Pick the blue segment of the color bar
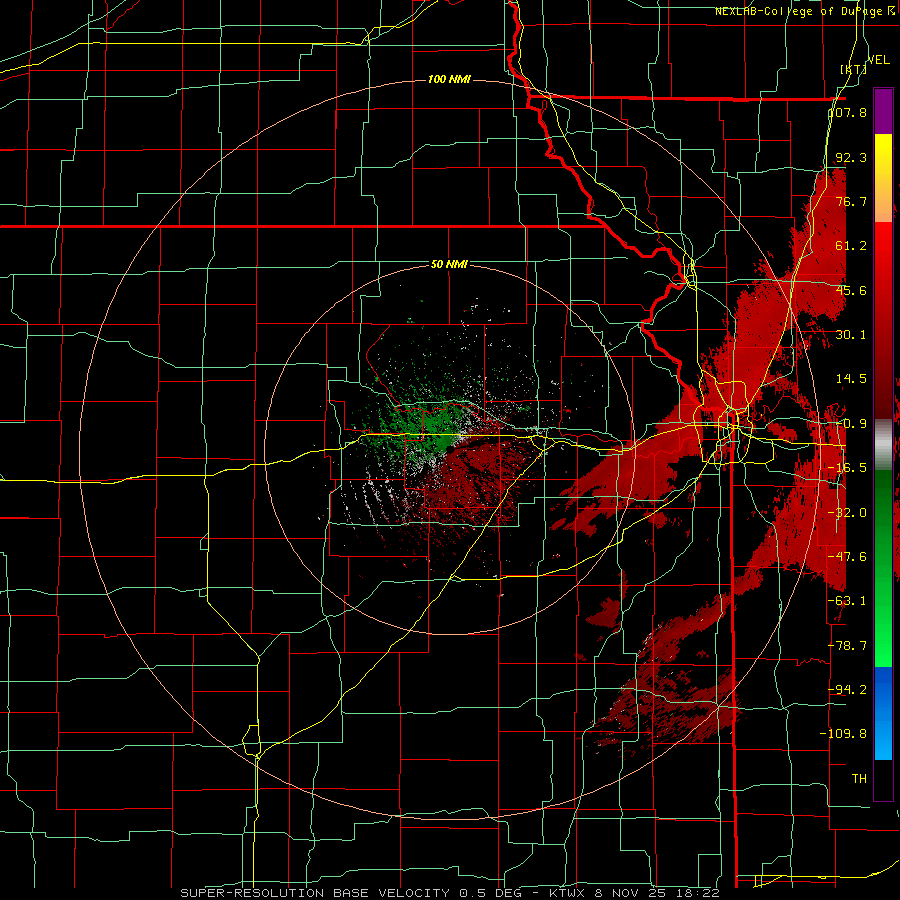This screenshot has width=900, height=900. tap(883, 713)
